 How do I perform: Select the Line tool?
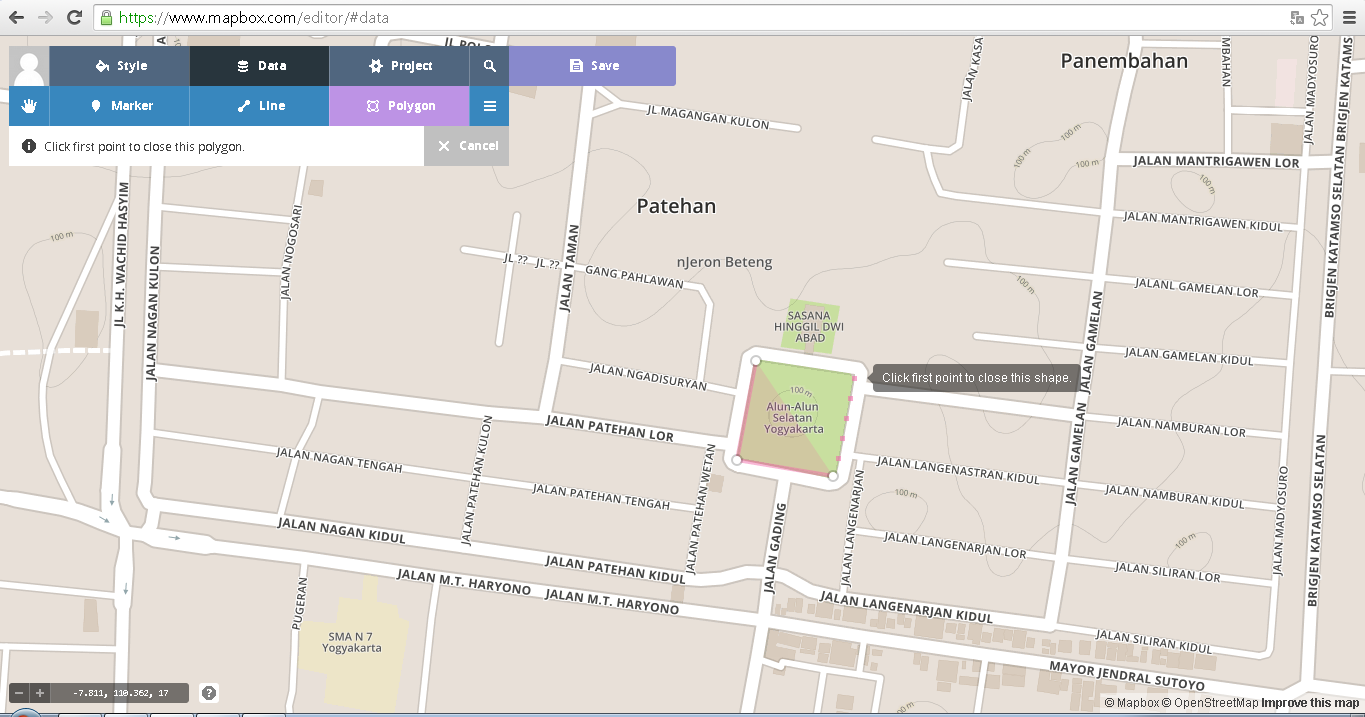(258, 105)
